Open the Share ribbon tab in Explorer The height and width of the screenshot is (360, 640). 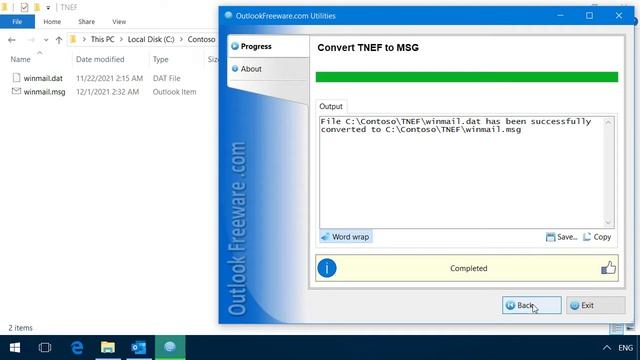pyautogui.click(x=87, y=22)
